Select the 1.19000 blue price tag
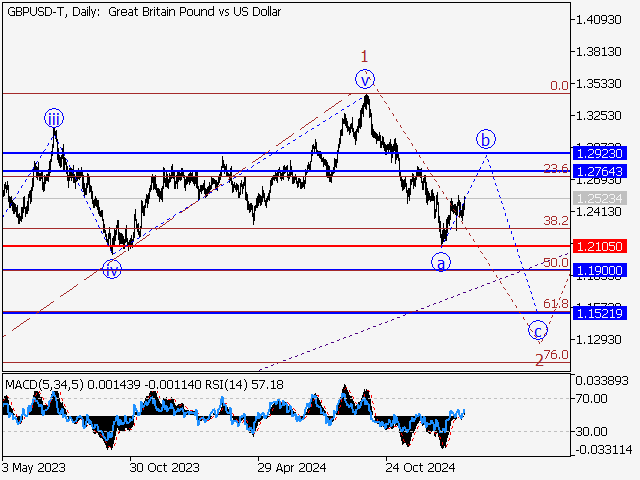This screenshot has height=480, width=640. point(600,270)
